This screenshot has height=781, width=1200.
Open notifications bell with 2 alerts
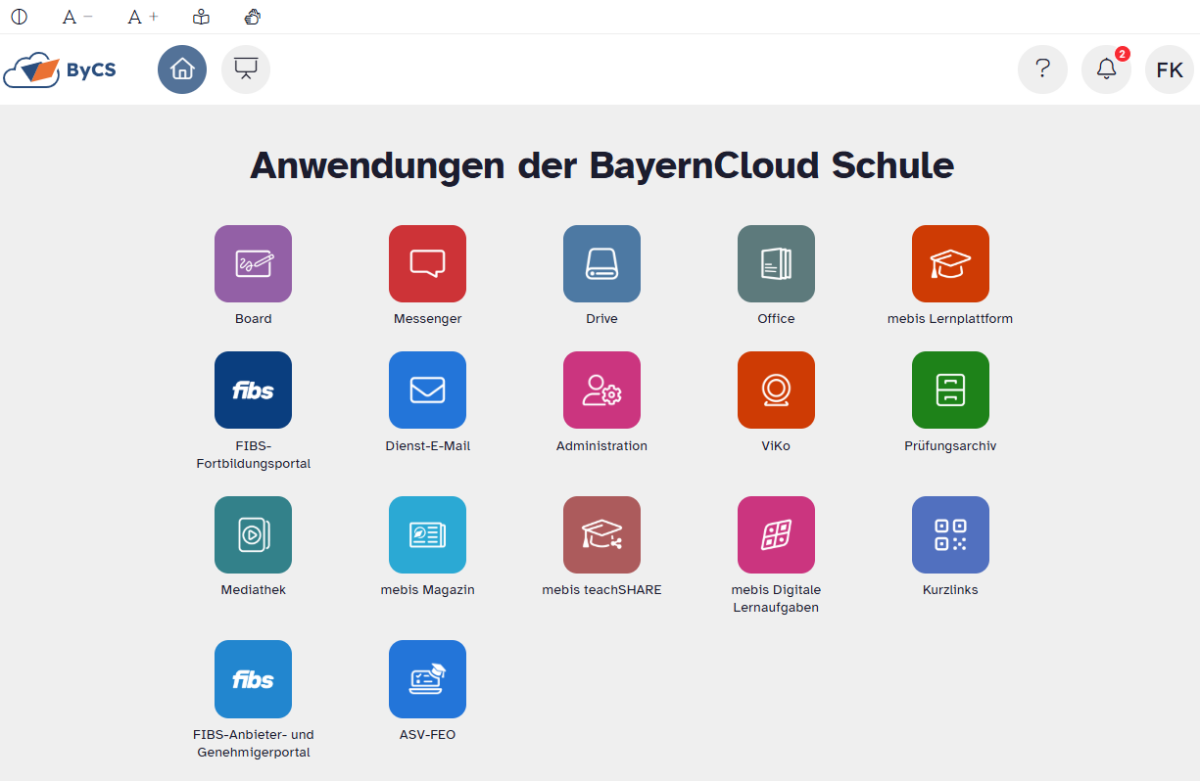click(x=1106, y=70)
